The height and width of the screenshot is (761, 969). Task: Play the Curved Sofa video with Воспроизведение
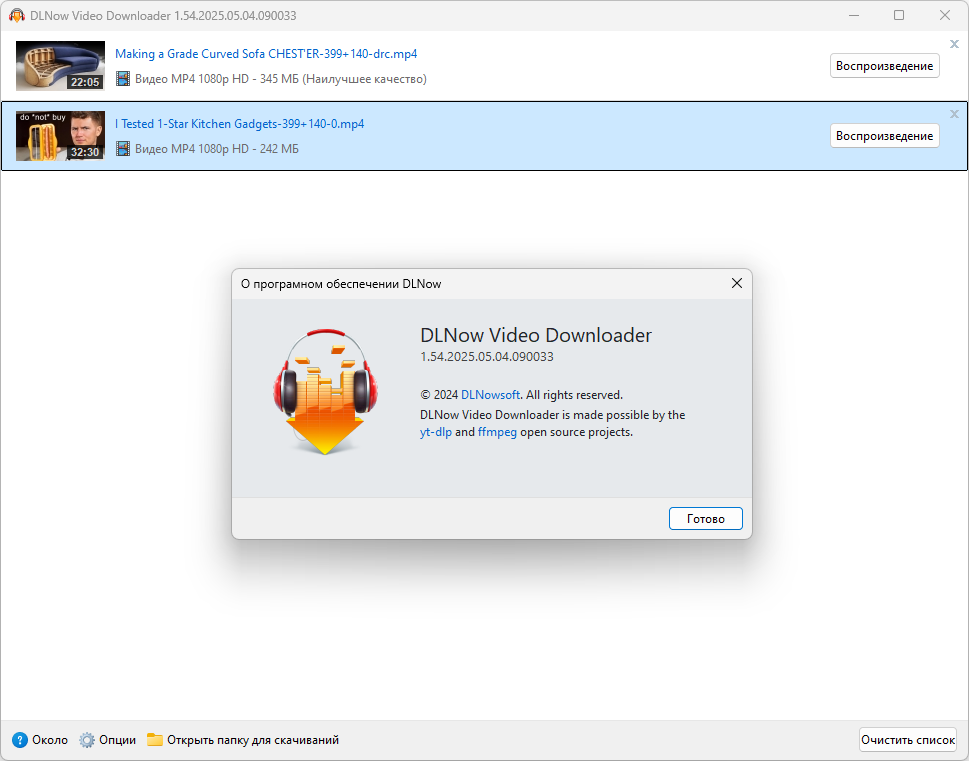click(x=884, y=66)
